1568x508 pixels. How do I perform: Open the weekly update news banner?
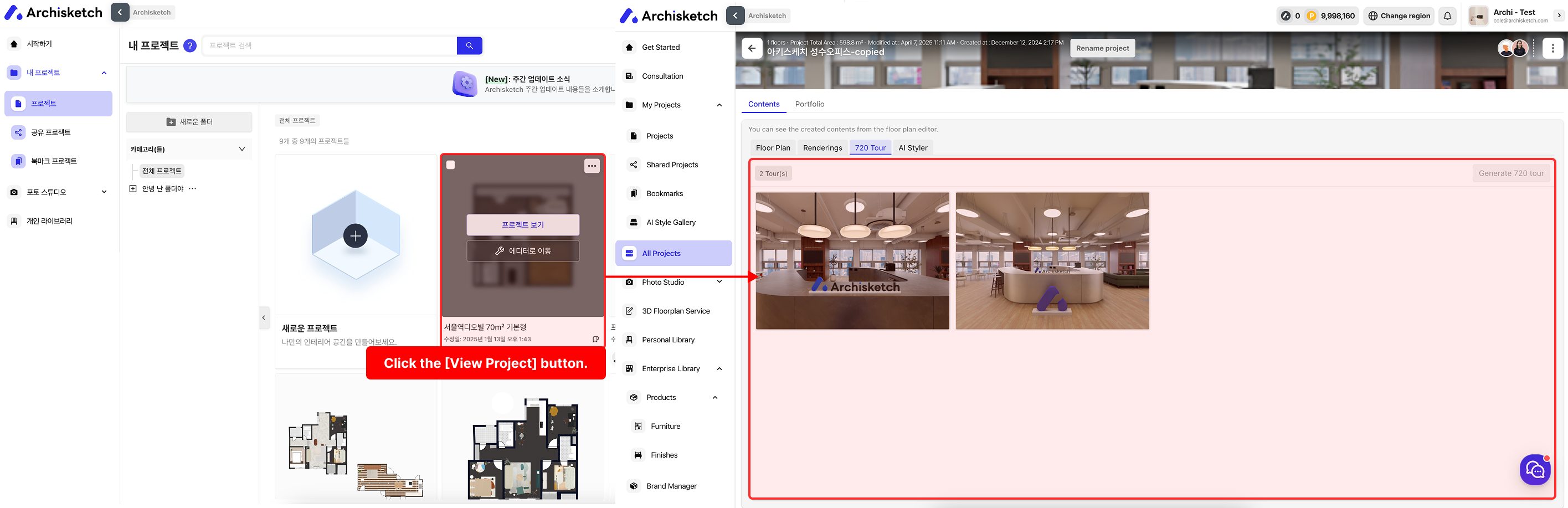point(371,84)
